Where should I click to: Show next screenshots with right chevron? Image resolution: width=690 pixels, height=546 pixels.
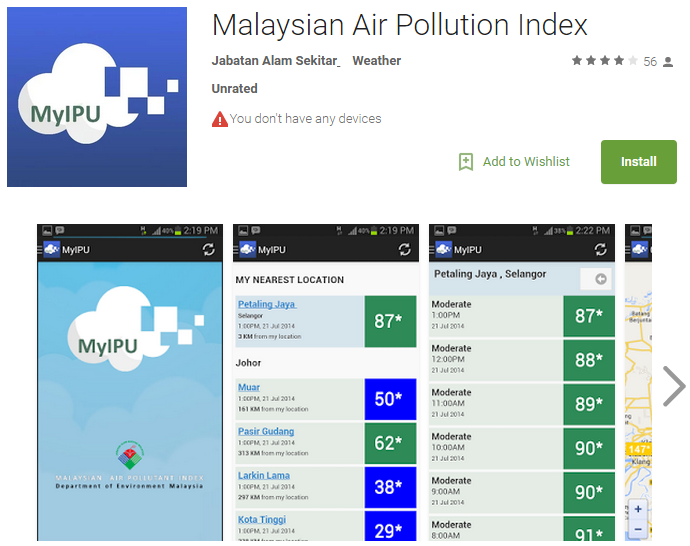(674, 386)
